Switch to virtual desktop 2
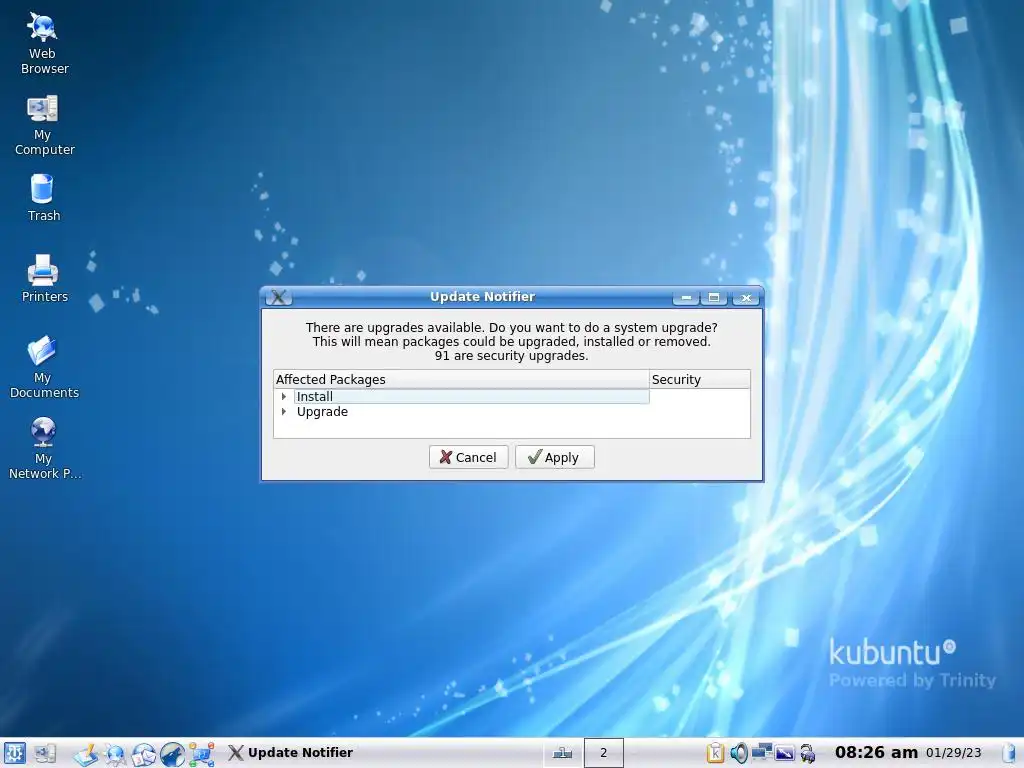 pyautogui.click(x=603, y=753)
